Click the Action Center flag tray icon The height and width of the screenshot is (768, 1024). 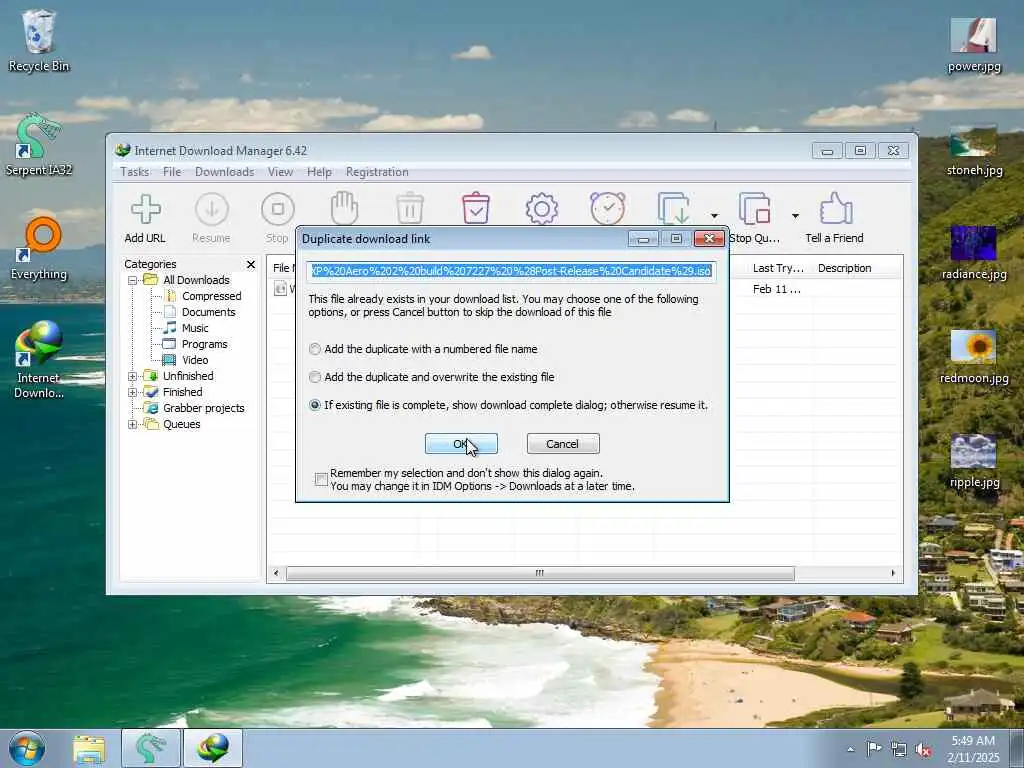tap(874, 748)
